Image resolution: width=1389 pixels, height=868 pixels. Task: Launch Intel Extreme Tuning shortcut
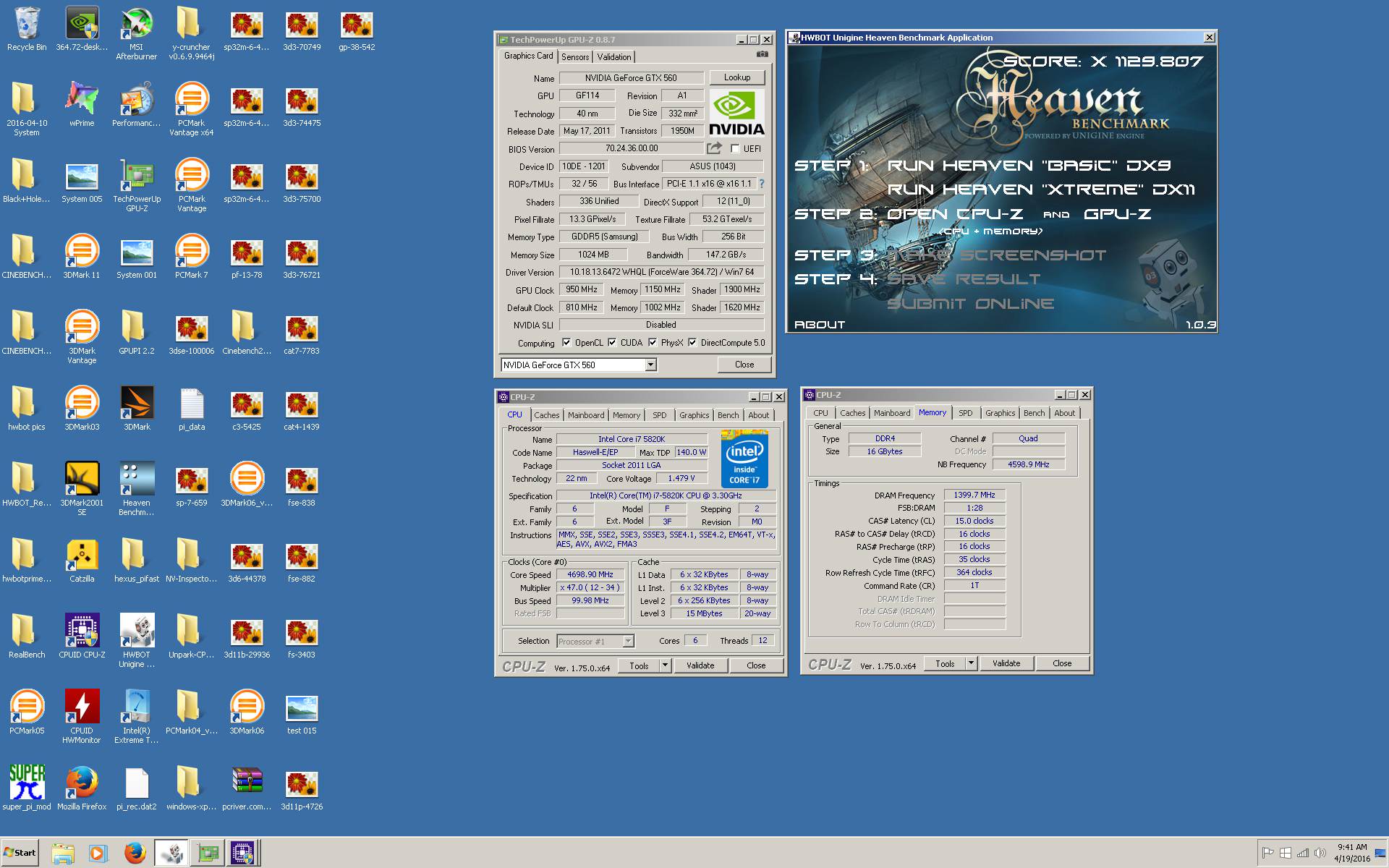point(137,717)
